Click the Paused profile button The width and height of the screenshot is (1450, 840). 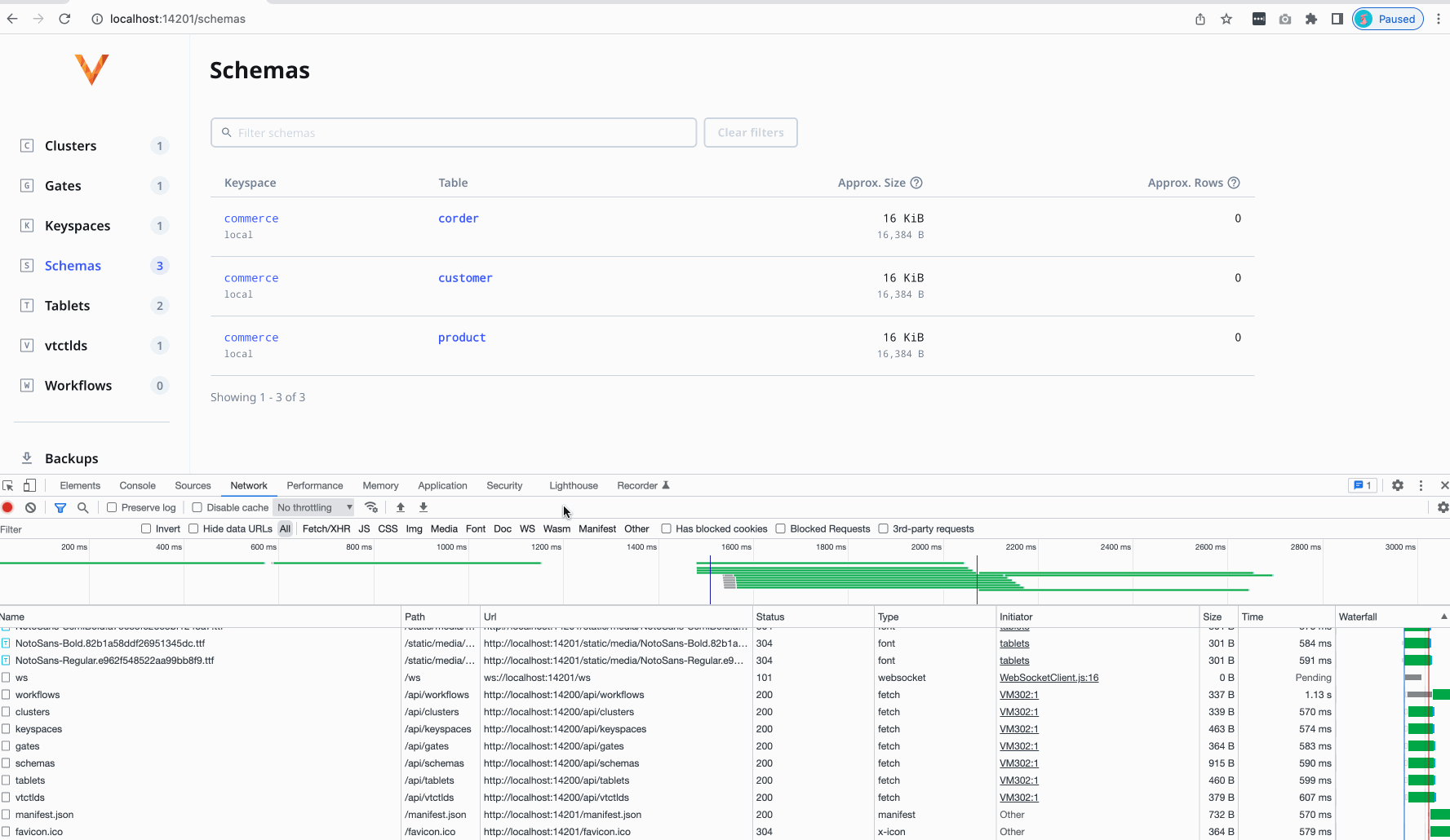(x=1388, y=19)
